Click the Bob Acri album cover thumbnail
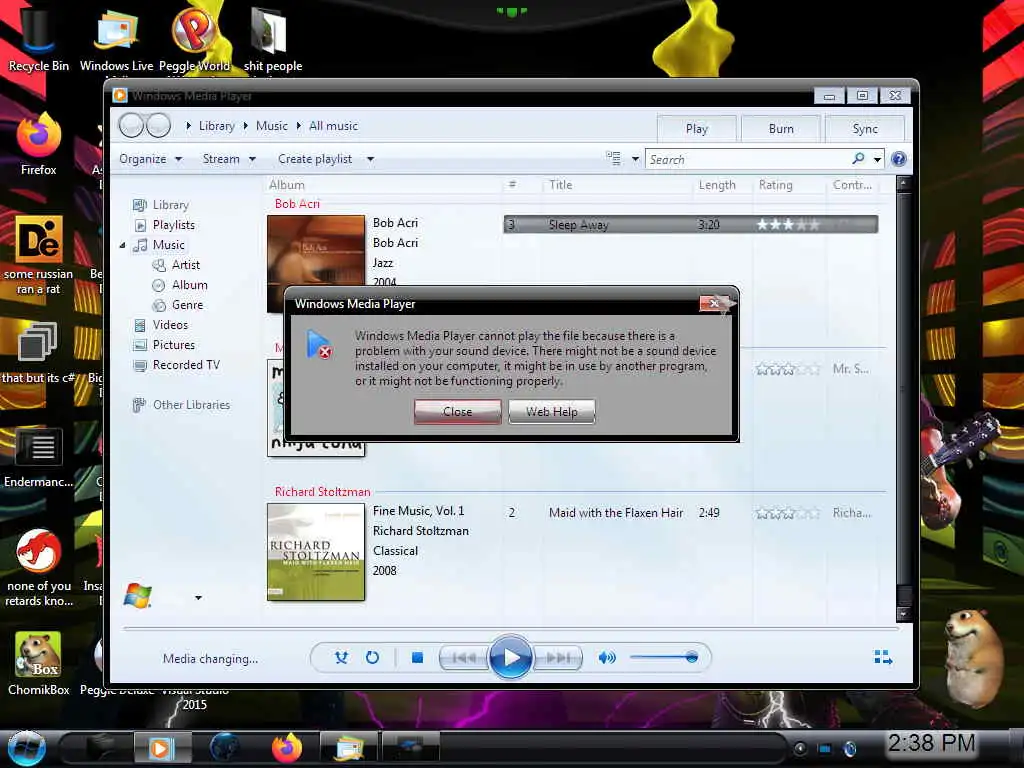 click(x=316, y=251)
